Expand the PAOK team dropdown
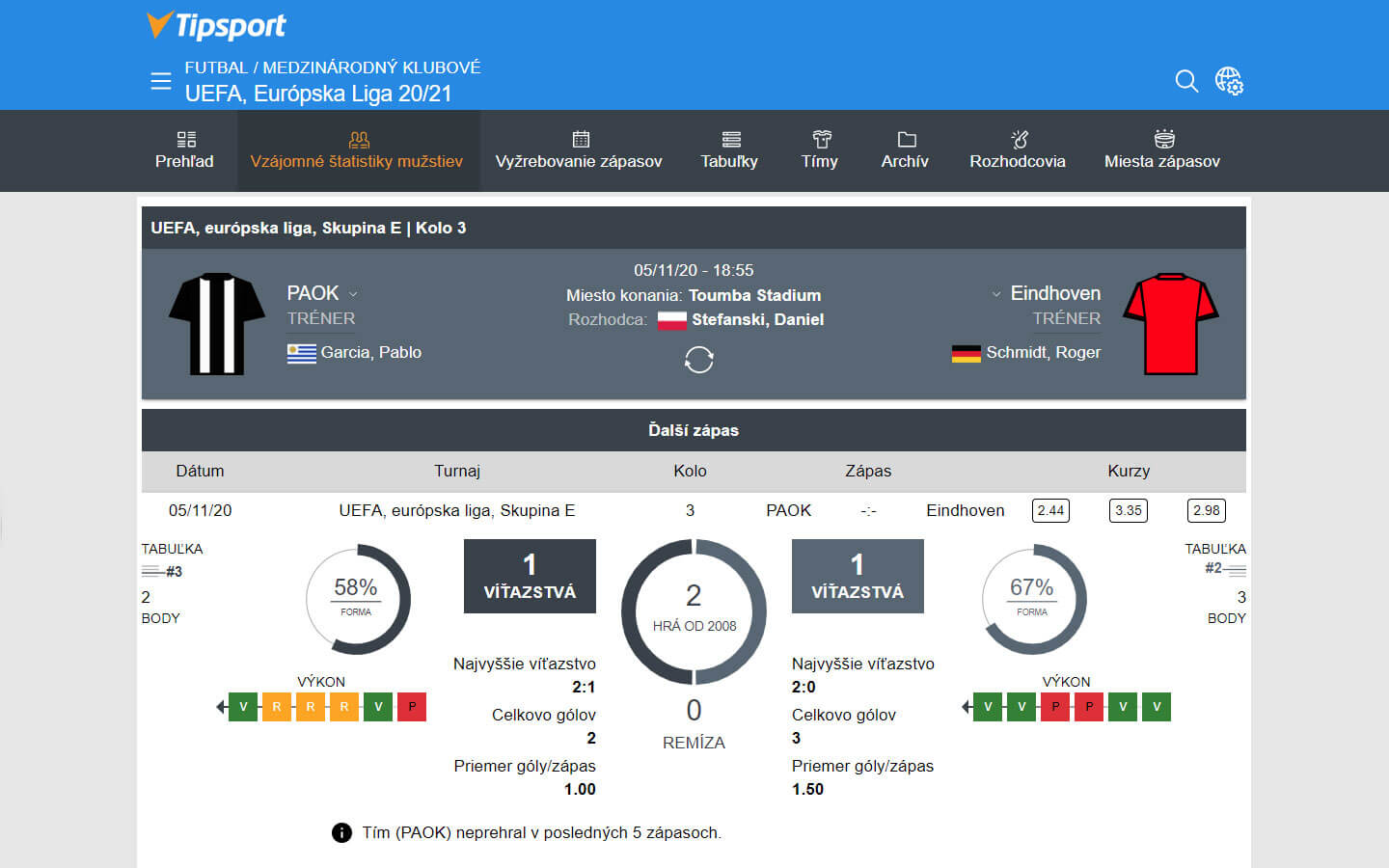Image resolution: width=1389 pixels, height=868 pixels. click(353, 294)
